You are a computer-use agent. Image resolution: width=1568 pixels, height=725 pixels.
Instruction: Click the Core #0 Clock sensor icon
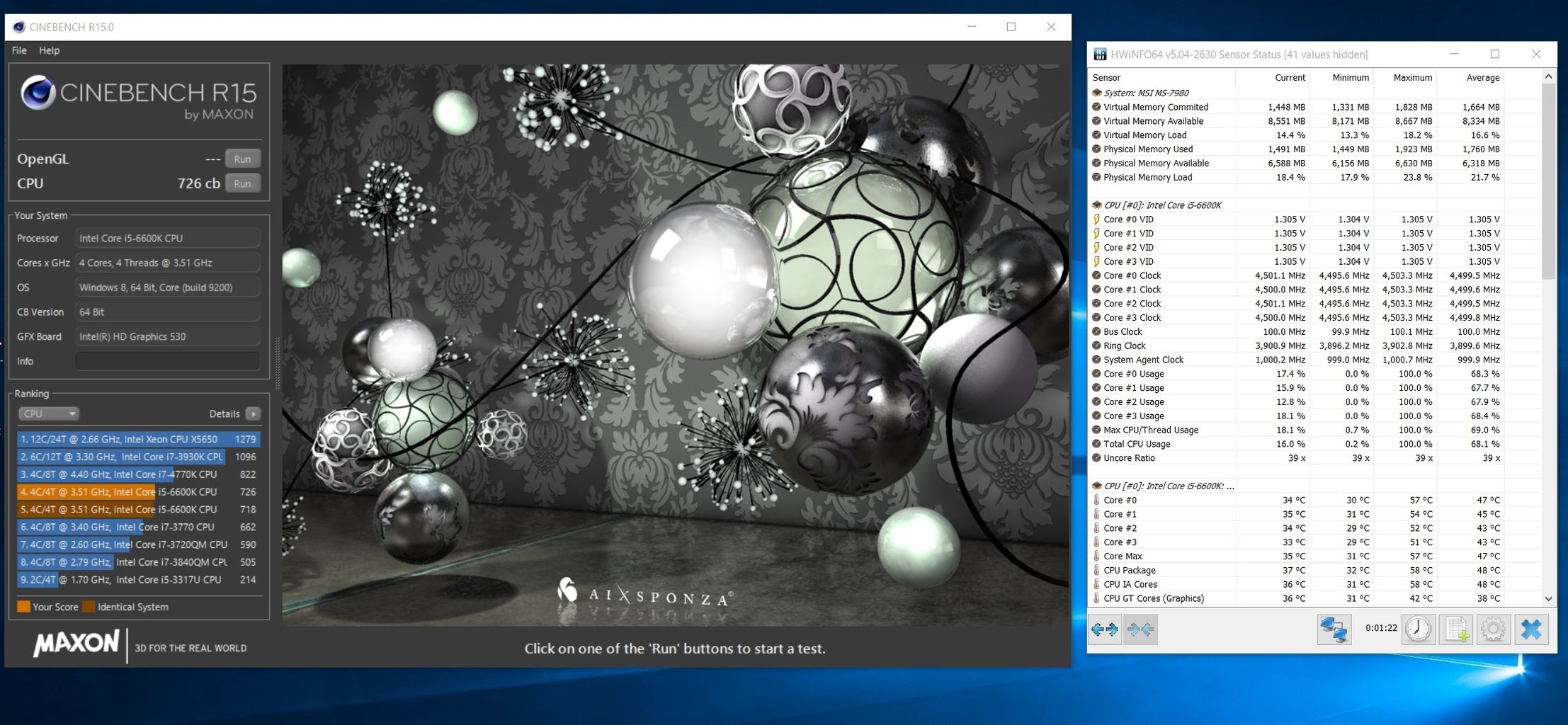click(x=1096, y=275)
